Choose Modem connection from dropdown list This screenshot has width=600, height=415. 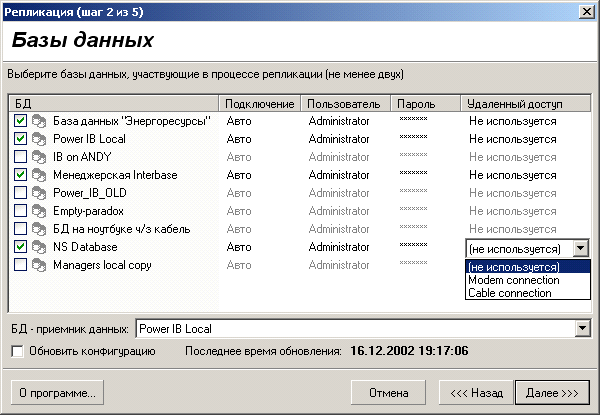pos(528,280)
